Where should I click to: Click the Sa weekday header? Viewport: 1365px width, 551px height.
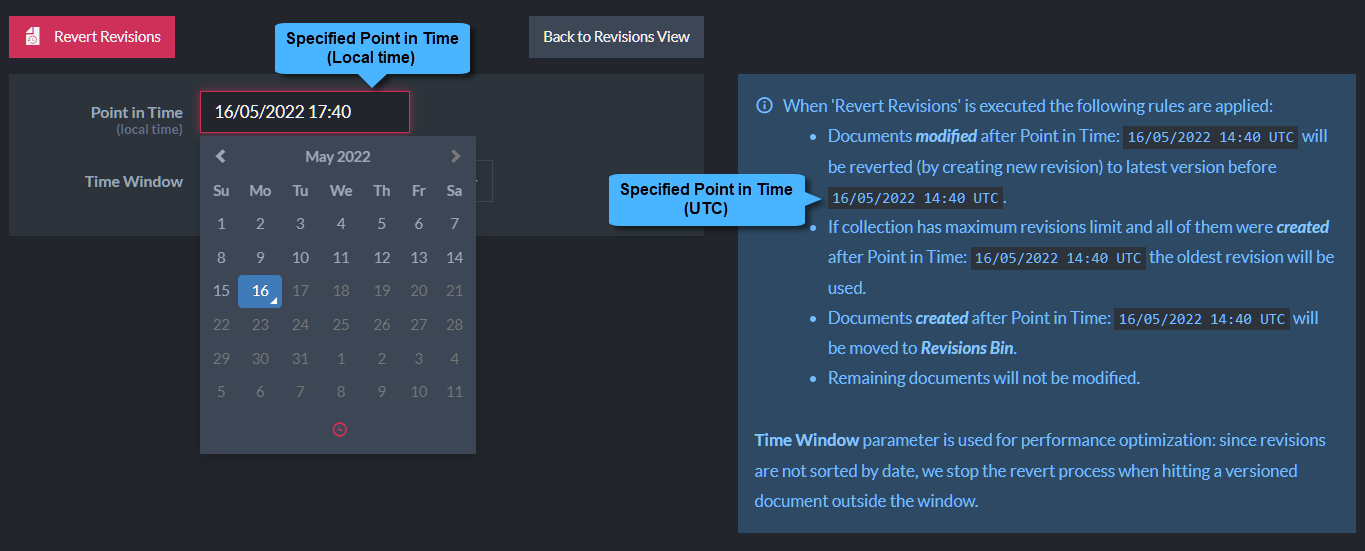pos(455,191)
